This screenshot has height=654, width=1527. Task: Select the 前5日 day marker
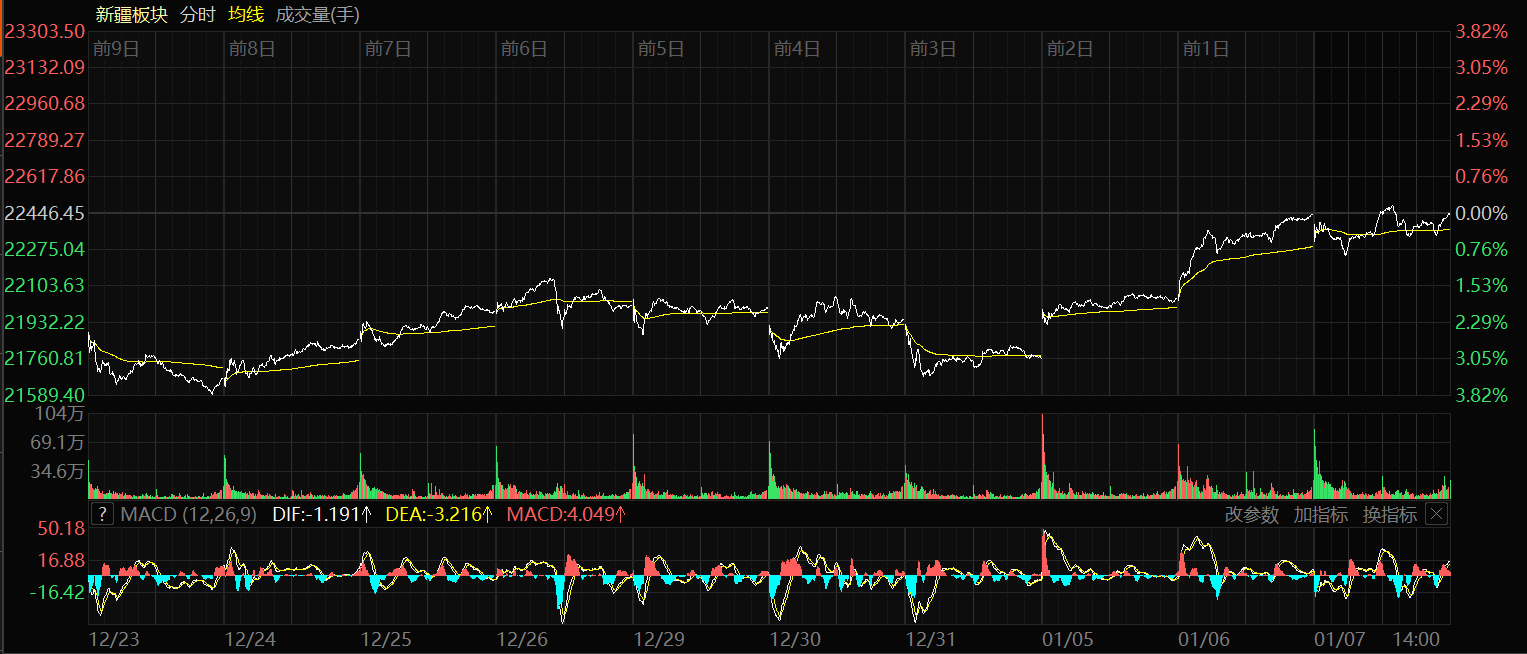[661, 48]
